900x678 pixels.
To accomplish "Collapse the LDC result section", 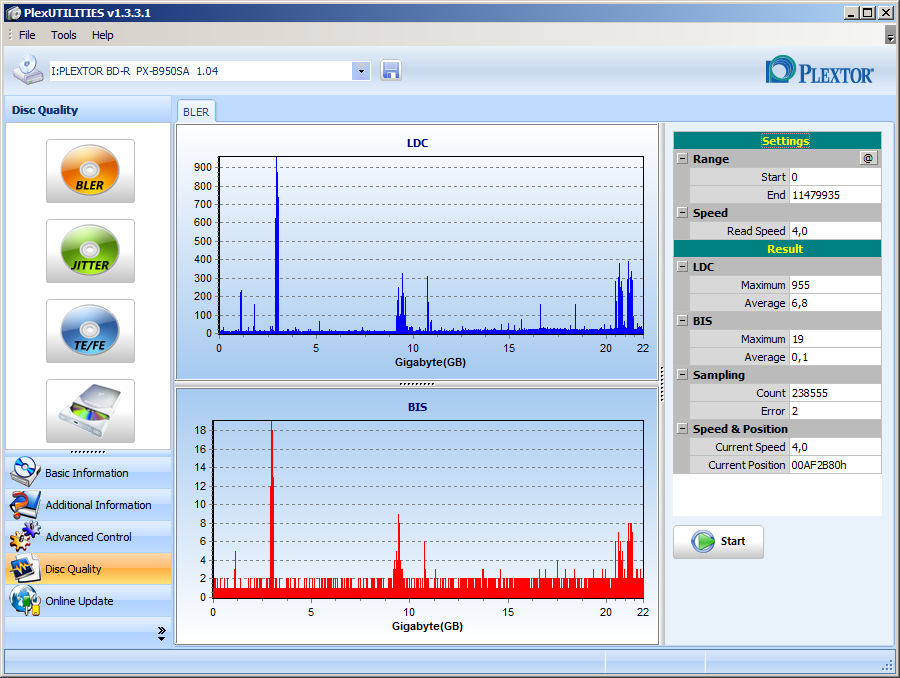I will tap(682, 266).
